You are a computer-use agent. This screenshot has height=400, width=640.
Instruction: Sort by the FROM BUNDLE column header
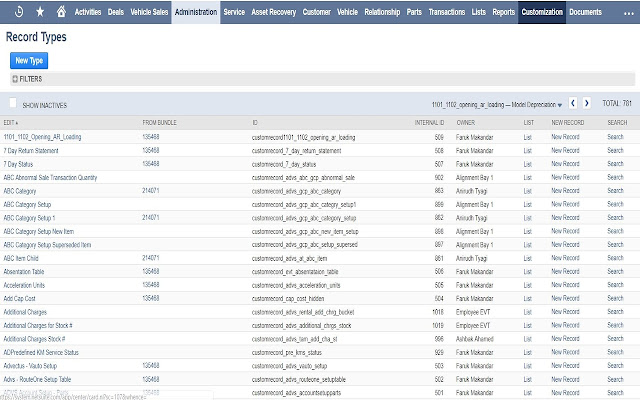(x=159, y=122)
